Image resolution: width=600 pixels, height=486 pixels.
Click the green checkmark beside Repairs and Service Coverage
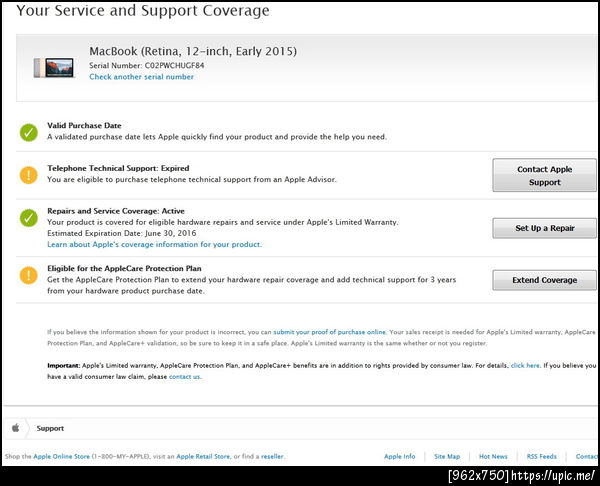click(29, 218)
